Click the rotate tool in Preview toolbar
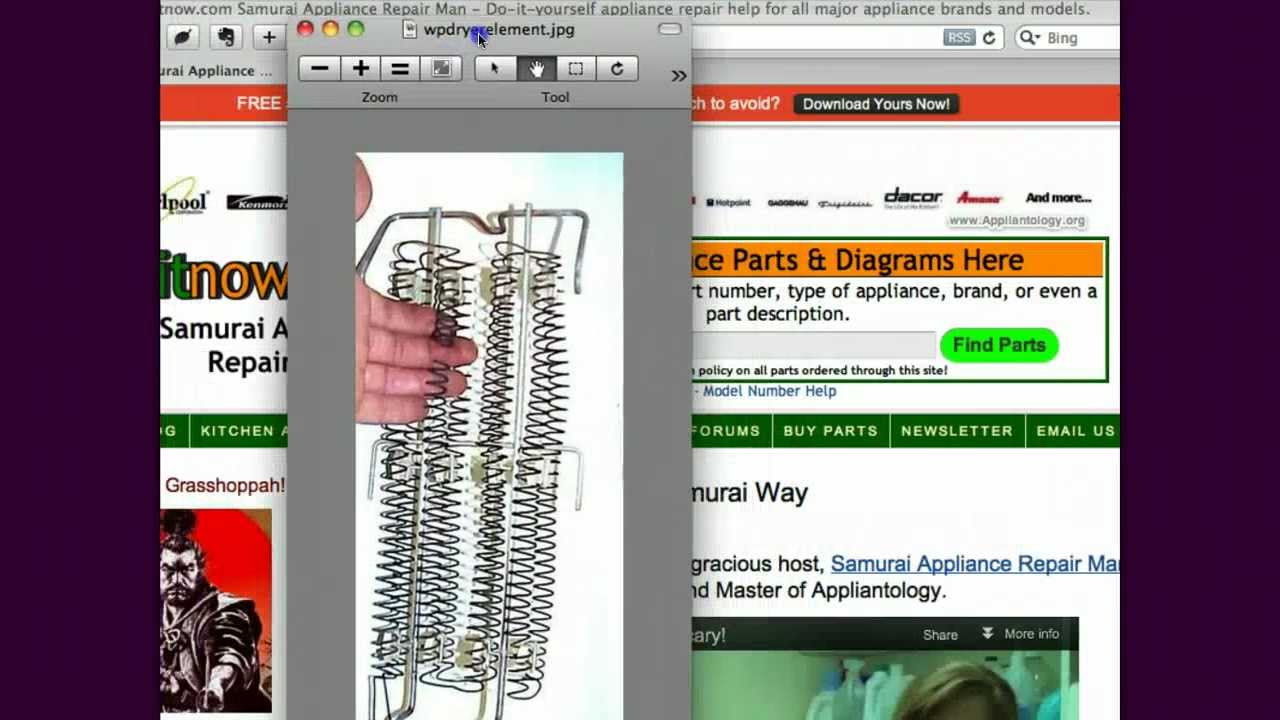This screenshot has width=1280, height=720. [x=617, y=69]
